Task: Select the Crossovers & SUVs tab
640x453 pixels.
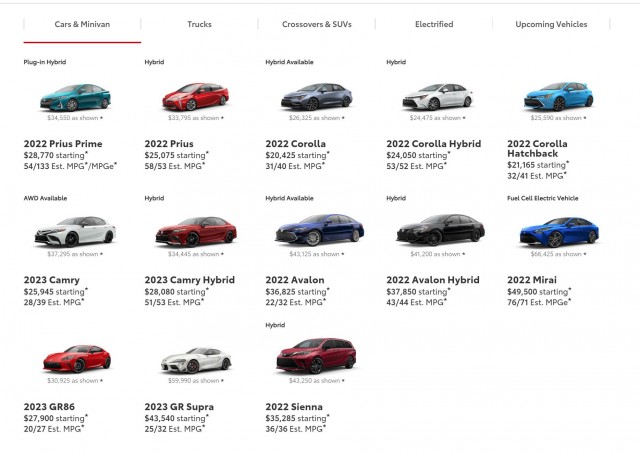Action: pyautogui.click(x=317, y=24)
